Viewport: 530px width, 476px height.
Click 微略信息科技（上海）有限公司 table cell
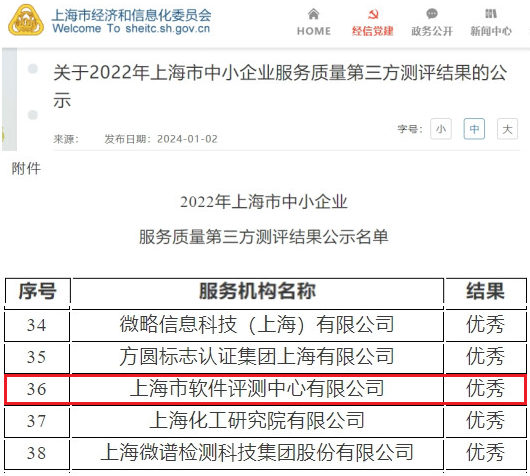[257, 325]
